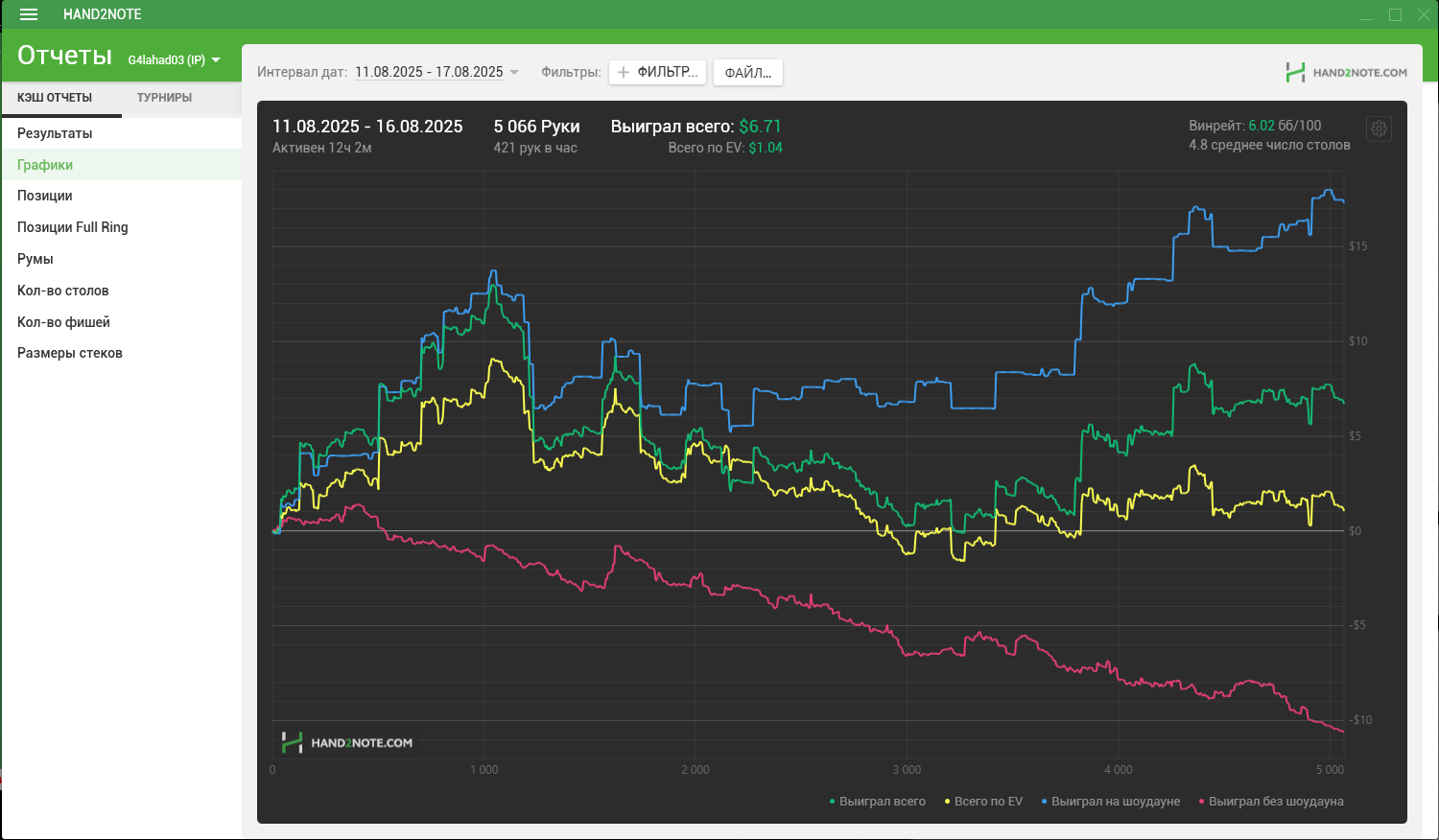
Task: Click the -$10 axis label
Action: coord(1361,720)
